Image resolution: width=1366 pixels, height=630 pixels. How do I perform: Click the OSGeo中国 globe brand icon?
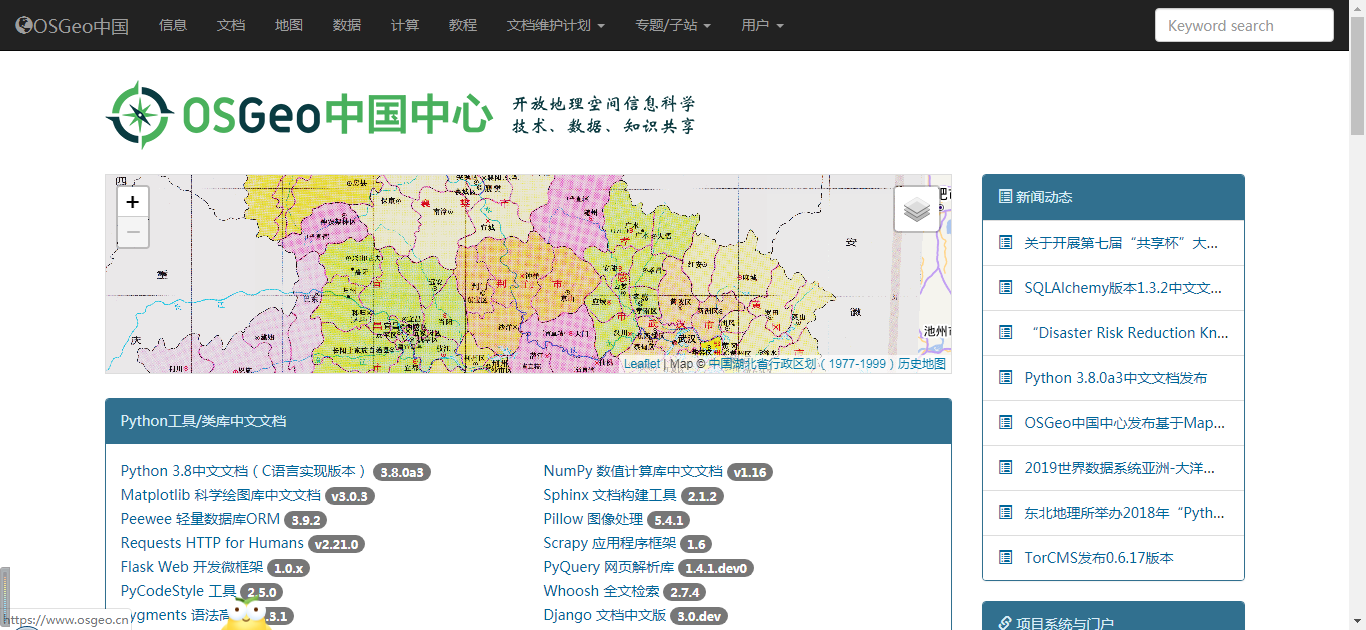click(23, 26)
